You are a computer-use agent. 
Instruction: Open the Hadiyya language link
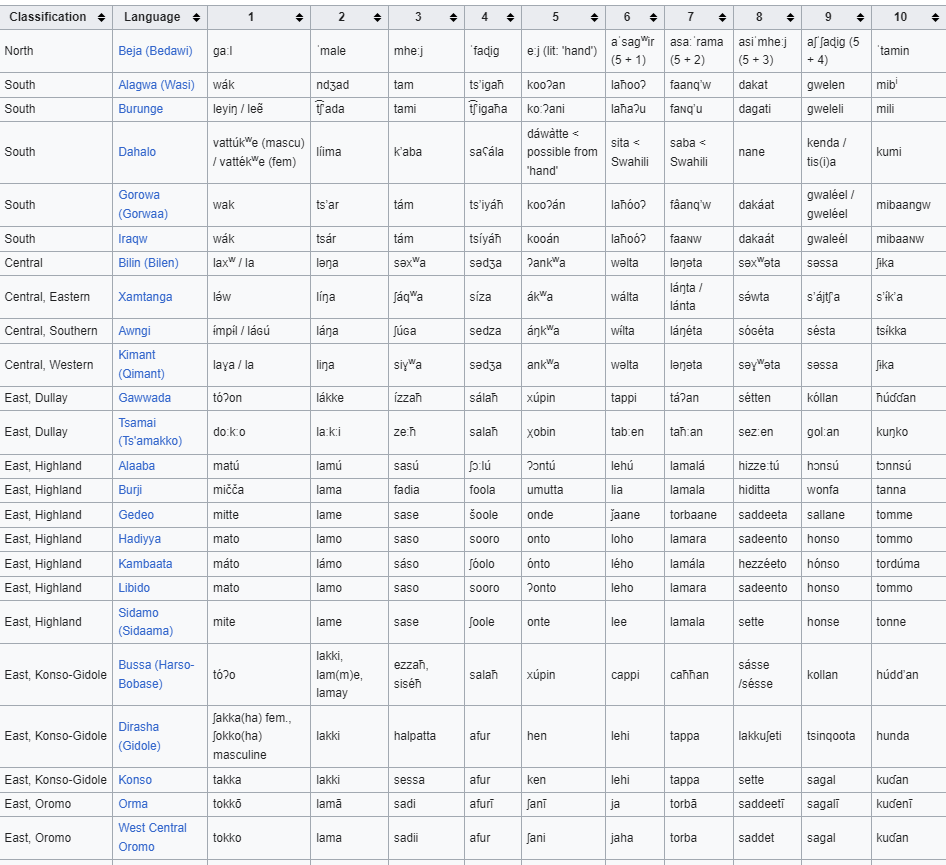click(139, 539)
